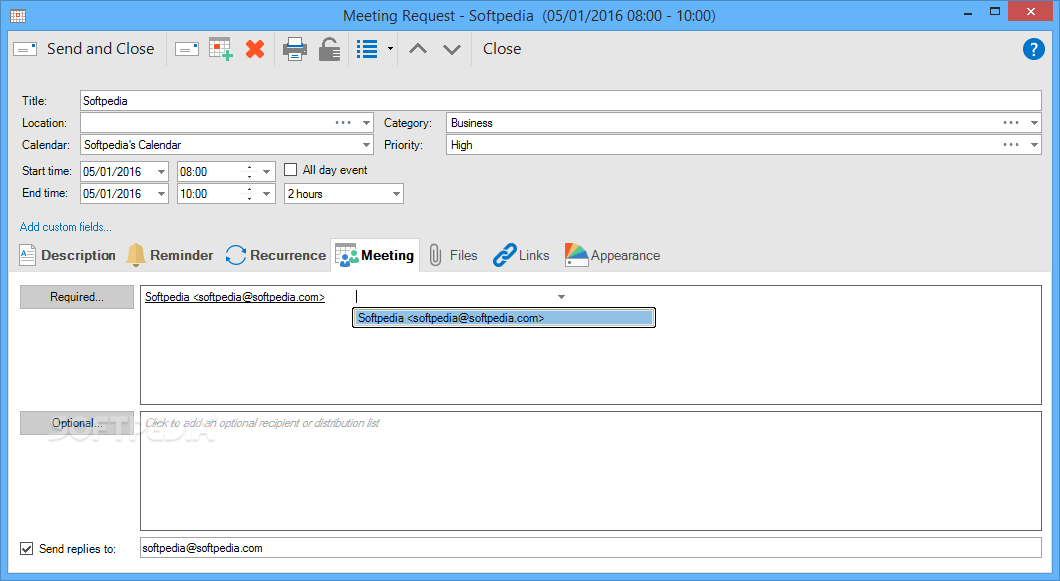
Task: Switch to the Recurrence tab
Action: click(x=276, y=255)
